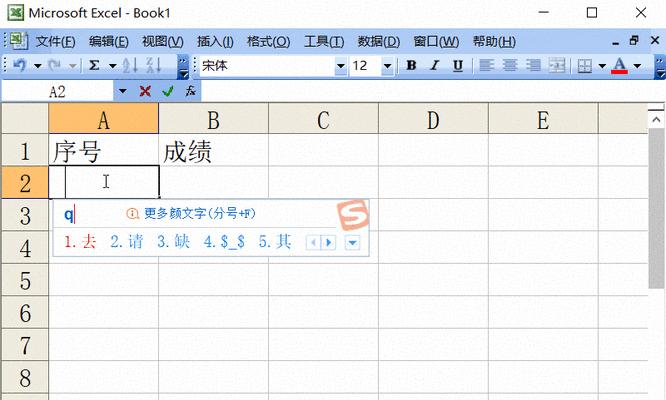Viewport: 666px width, 400px height.
Task: Expand the IME candidate list dropdown
Action: point(353,243)
